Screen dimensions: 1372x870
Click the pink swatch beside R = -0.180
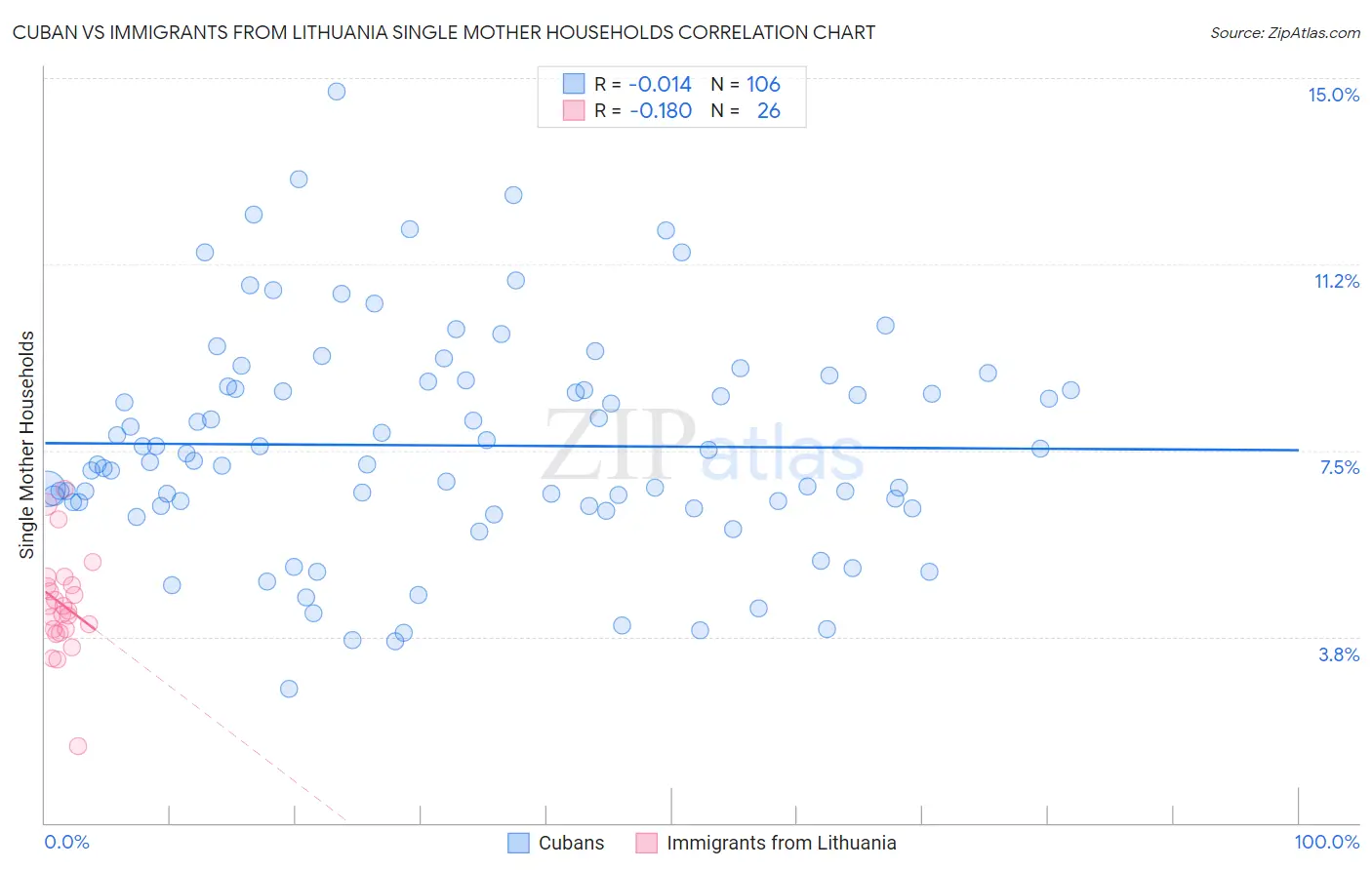(574, 110)
